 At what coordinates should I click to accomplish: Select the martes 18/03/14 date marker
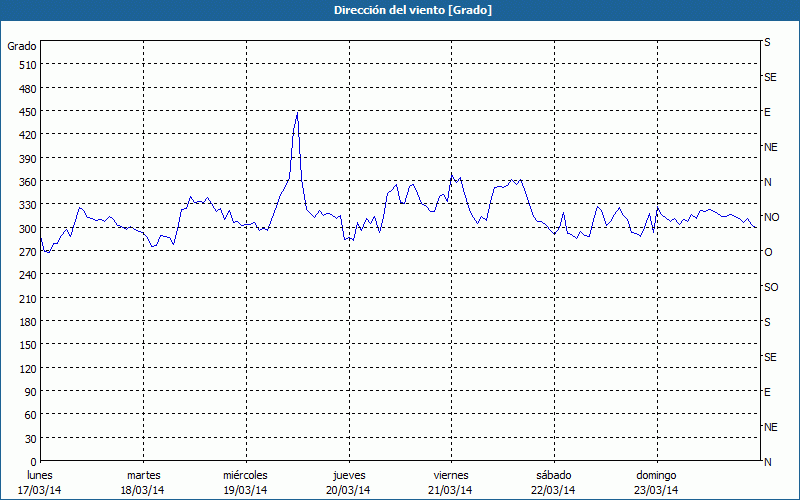tap(143, 482)
